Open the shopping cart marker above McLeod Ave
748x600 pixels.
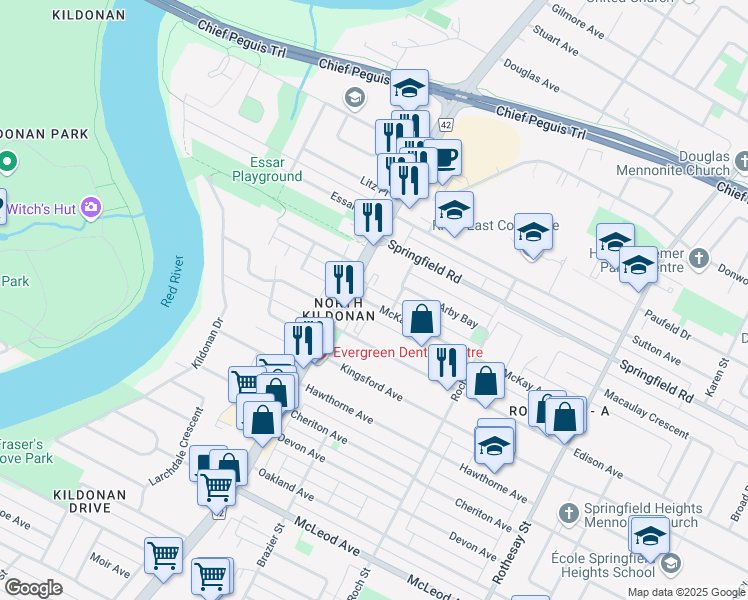[x=217, y=488]
